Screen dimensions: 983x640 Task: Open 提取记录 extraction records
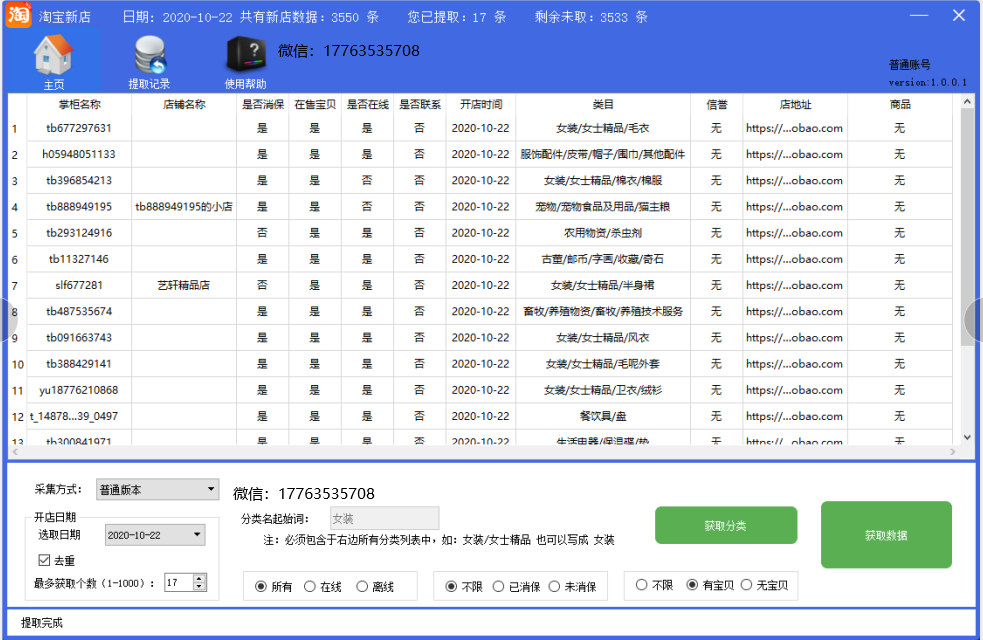coord(150,55)
